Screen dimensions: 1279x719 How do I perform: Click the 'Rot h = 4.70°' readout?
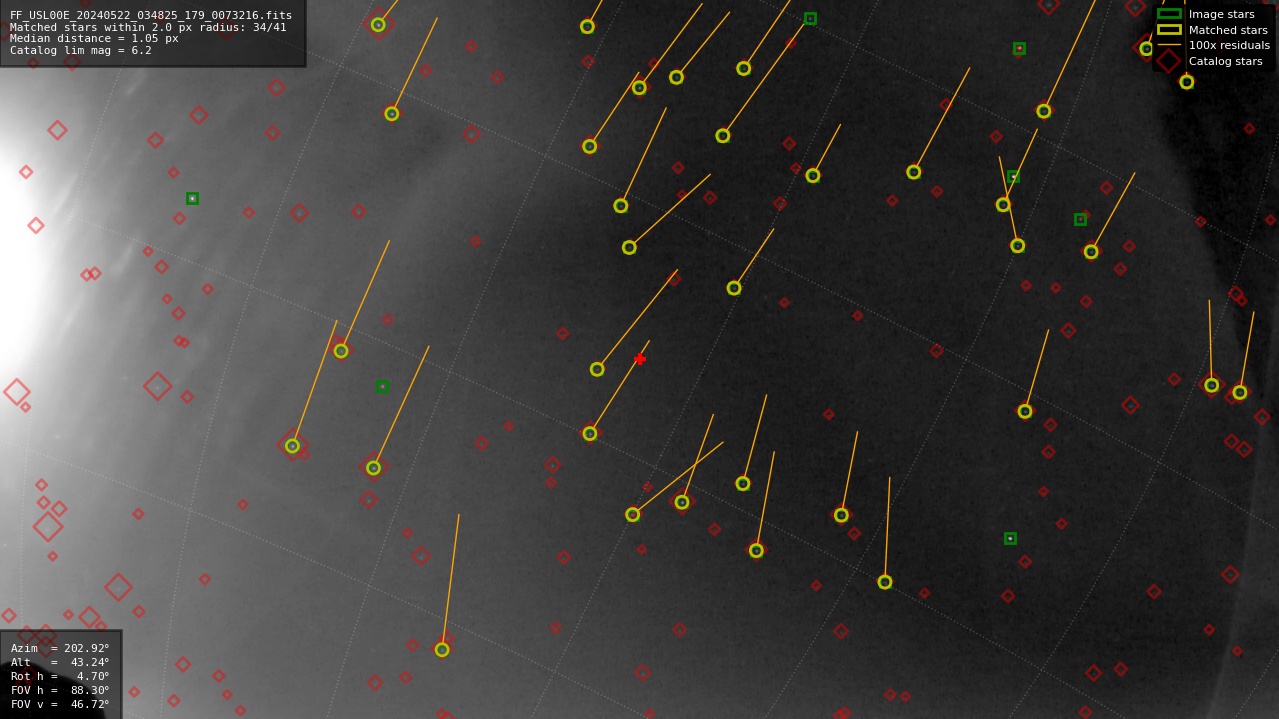pos(60,676)
